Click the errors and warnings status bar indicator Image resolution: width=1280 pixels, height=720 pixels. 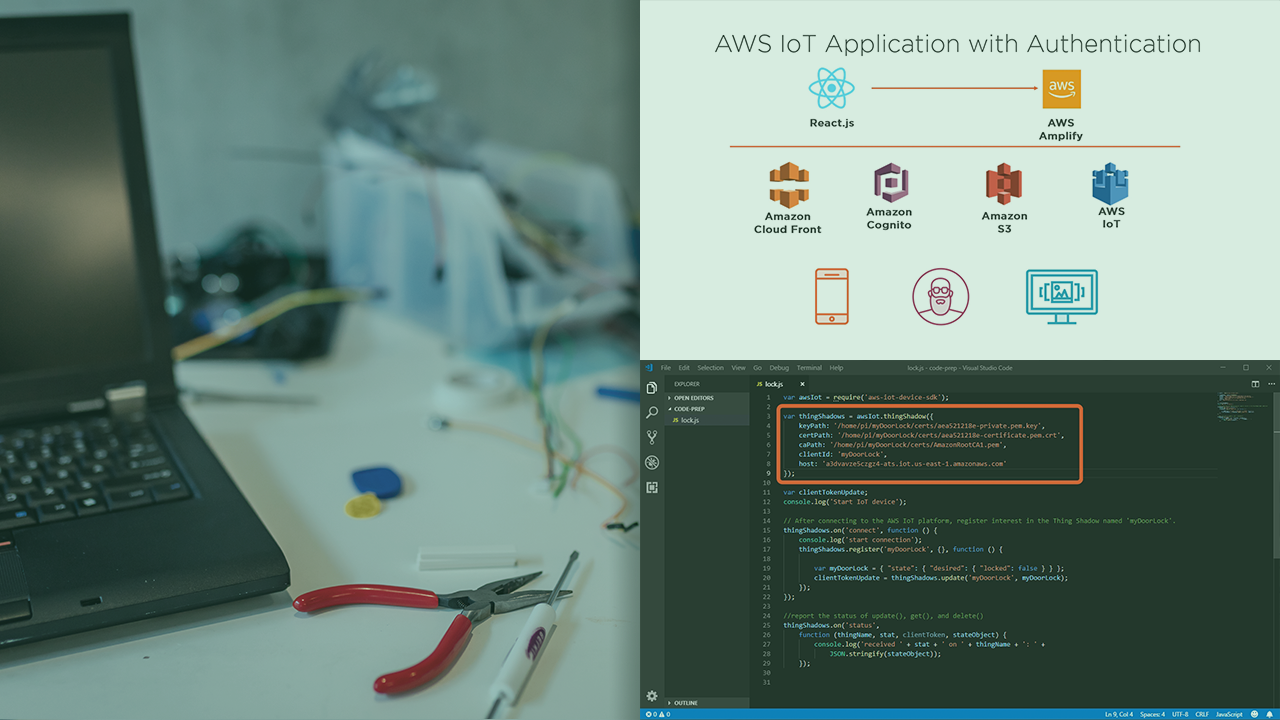coord(658,714)
